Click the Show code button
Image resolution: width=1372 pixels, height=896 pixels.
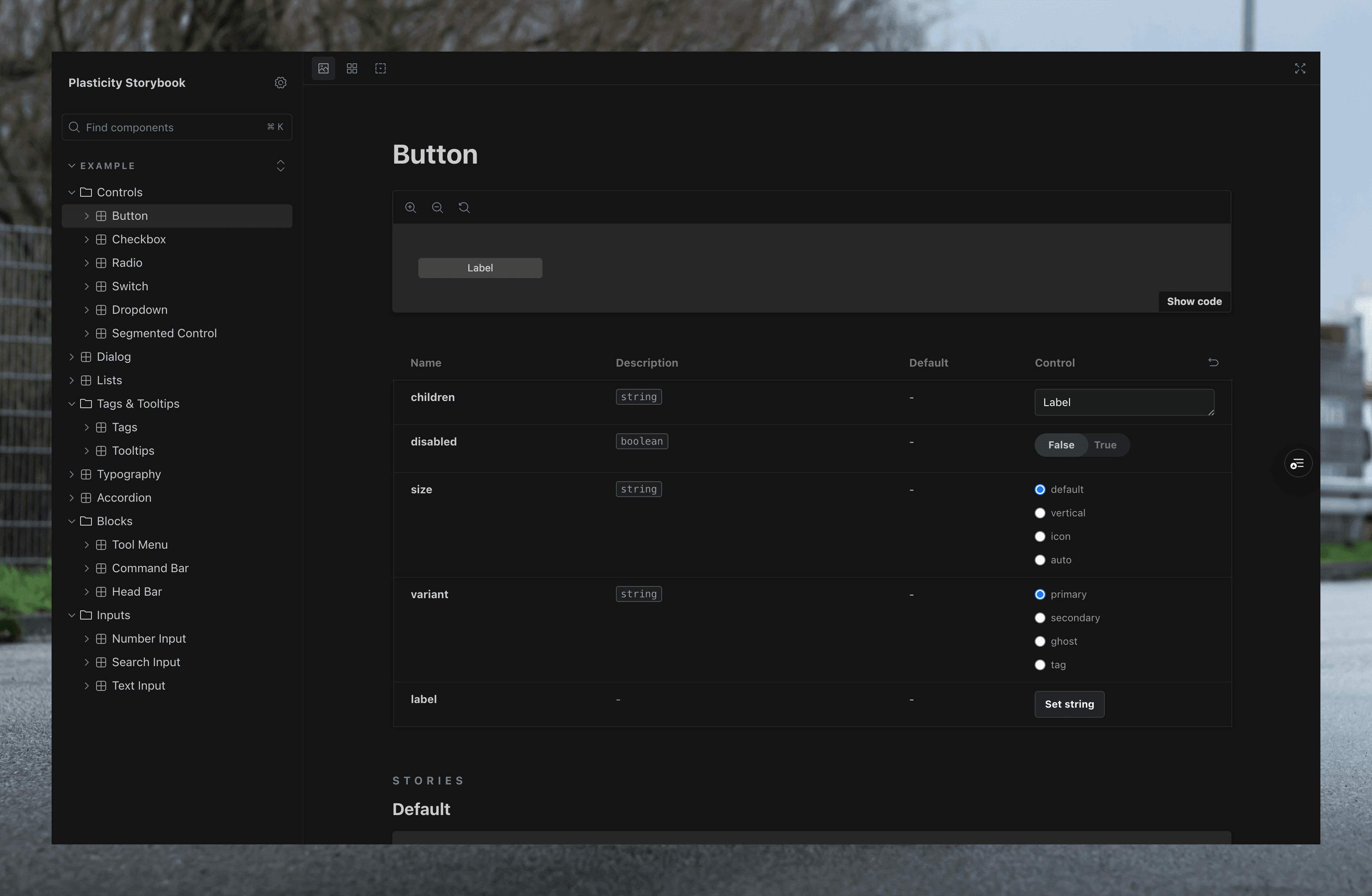click(1194, 301)
